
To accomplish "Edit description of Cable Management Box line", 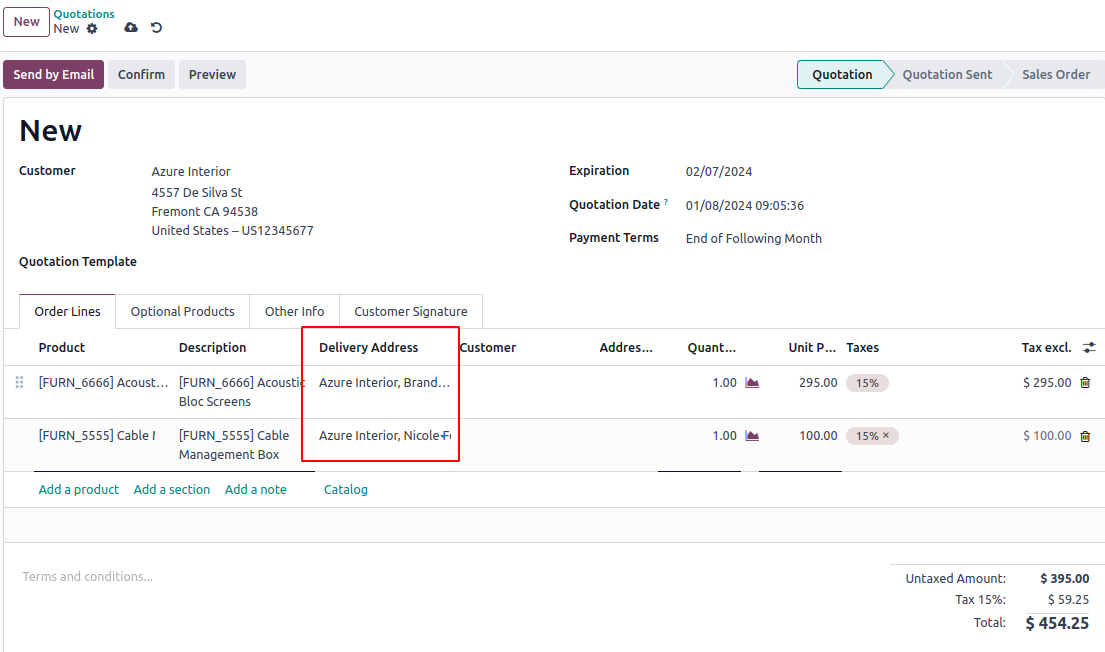I will click(234, 445).
